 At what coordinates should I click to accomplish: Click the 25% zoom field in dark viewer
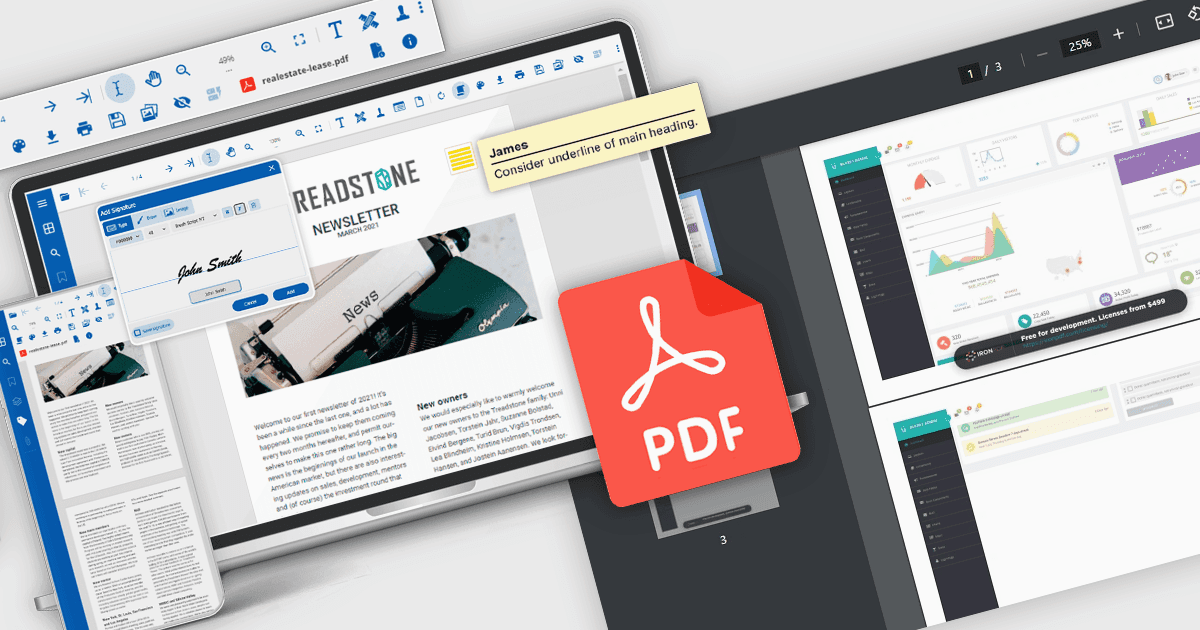(x=1080, y=43)
